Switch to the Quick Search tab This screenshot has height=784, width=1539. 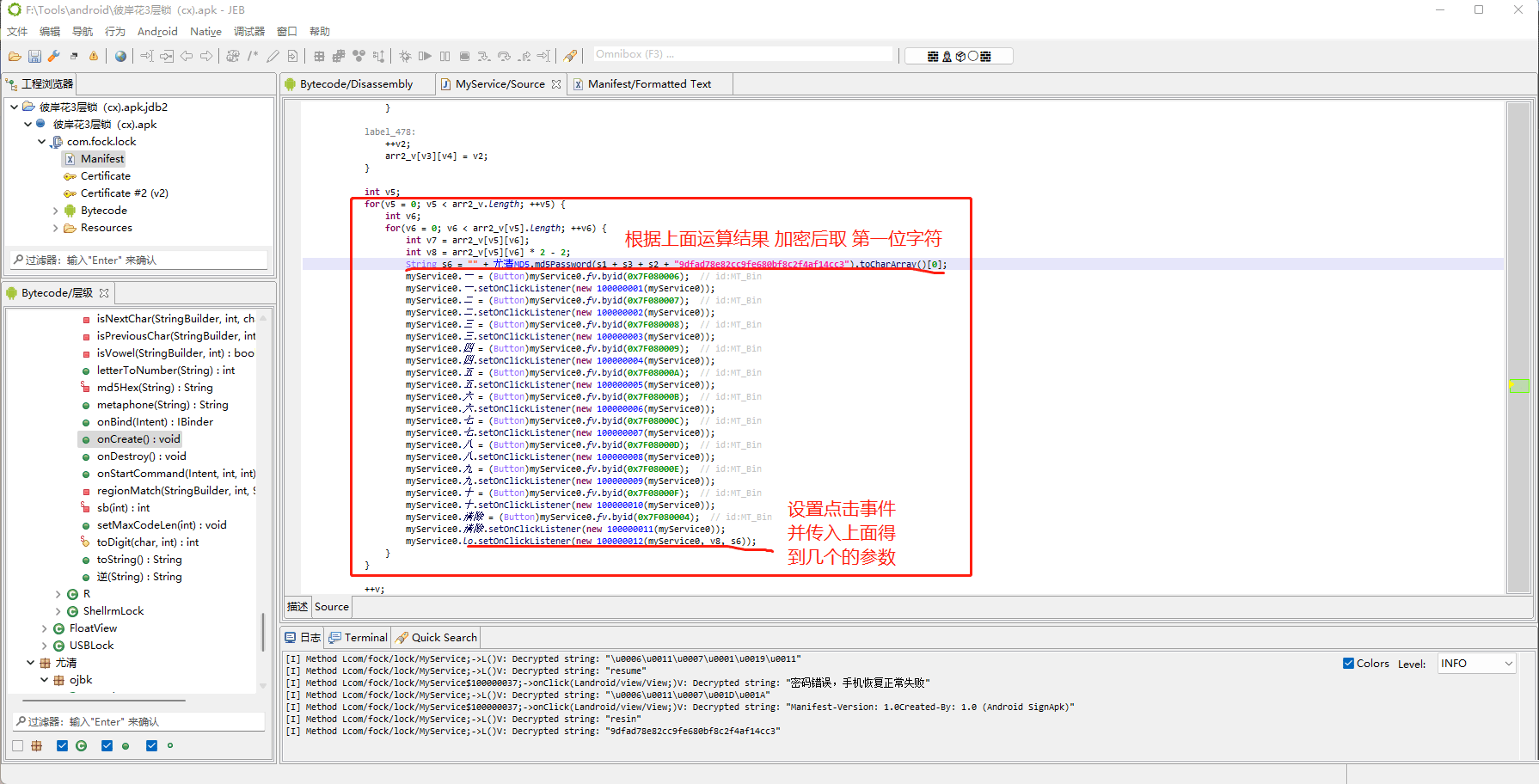436,638
